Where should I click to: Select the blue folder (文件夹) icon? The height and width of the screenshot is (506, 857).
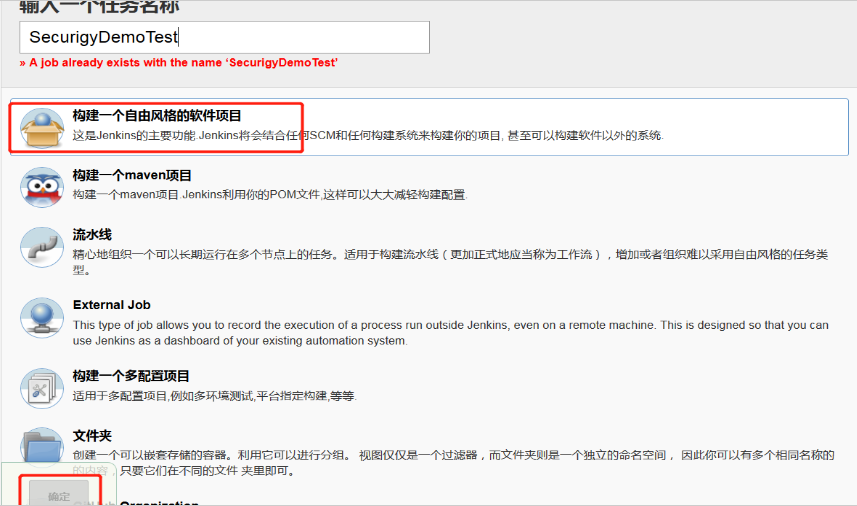pyautogui.click(x=42, y=448)
